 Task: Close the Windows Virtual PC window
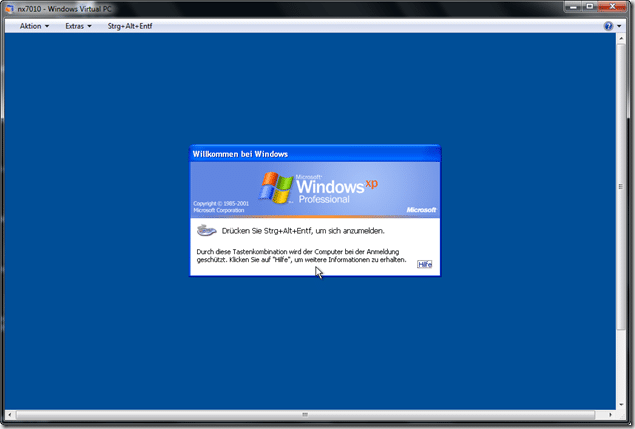(x=612, y=6)
